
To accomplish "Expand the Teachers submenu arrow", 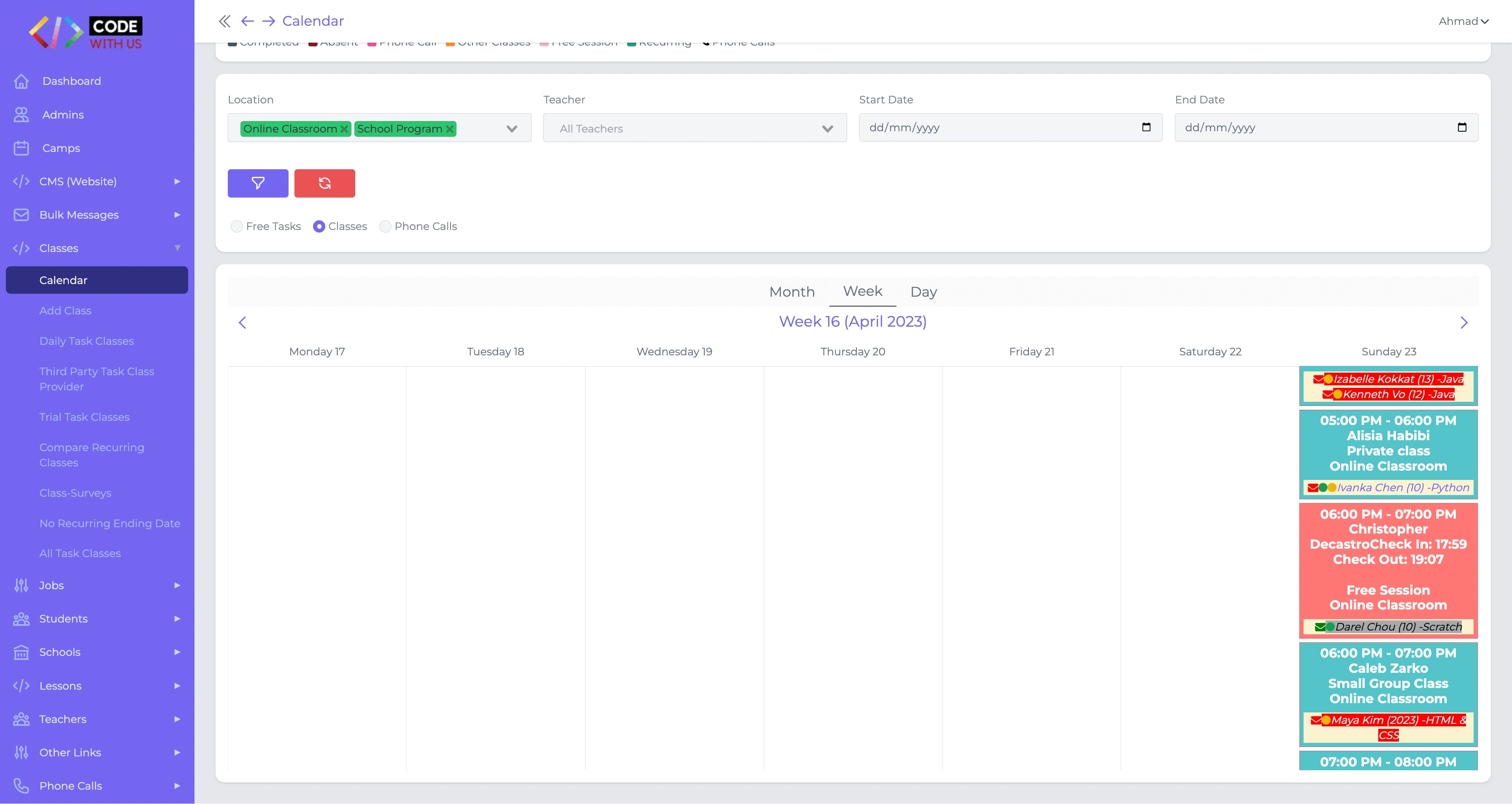I will coord(177,720).
